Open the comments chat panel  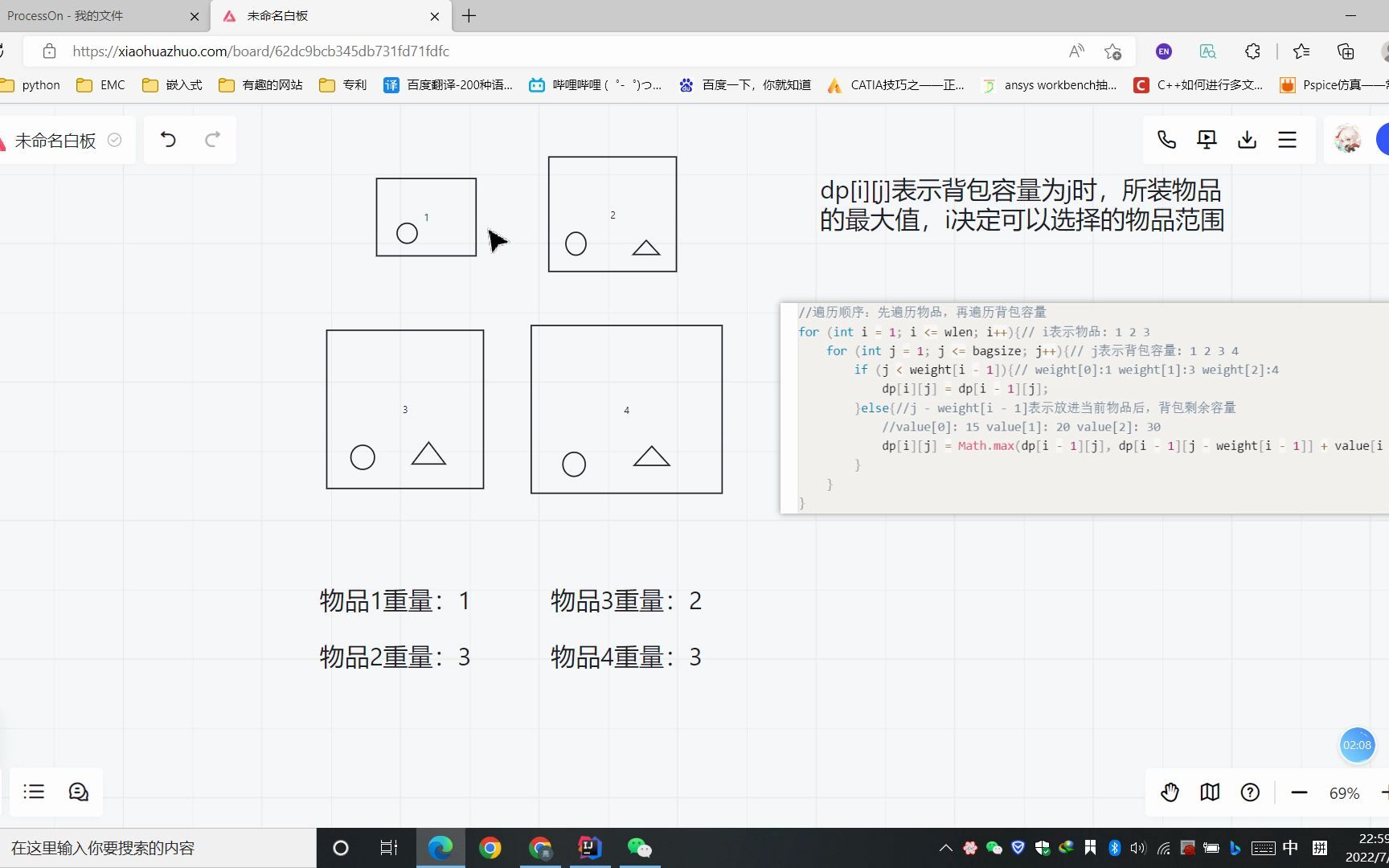pos(78,792)
